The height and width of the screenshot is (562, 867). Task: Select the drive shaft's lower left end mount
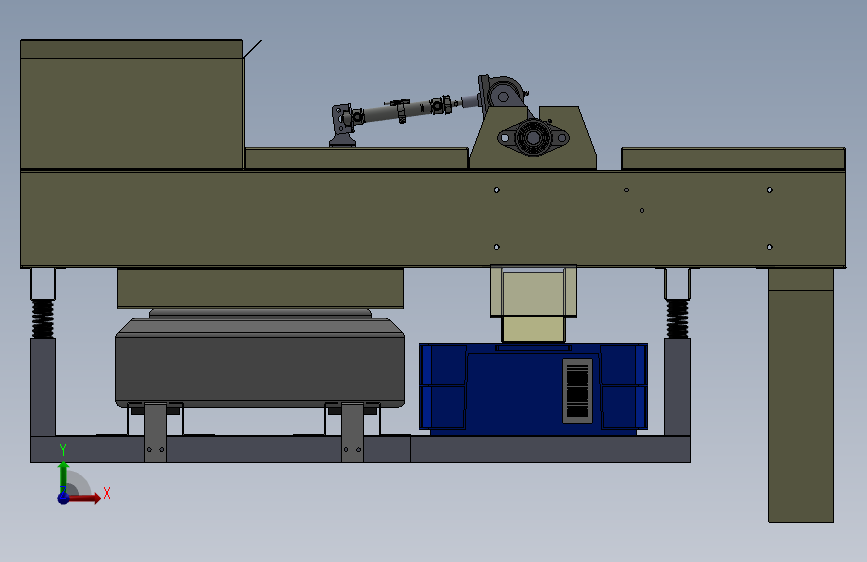pyautogui.click(x=342, y=125)
